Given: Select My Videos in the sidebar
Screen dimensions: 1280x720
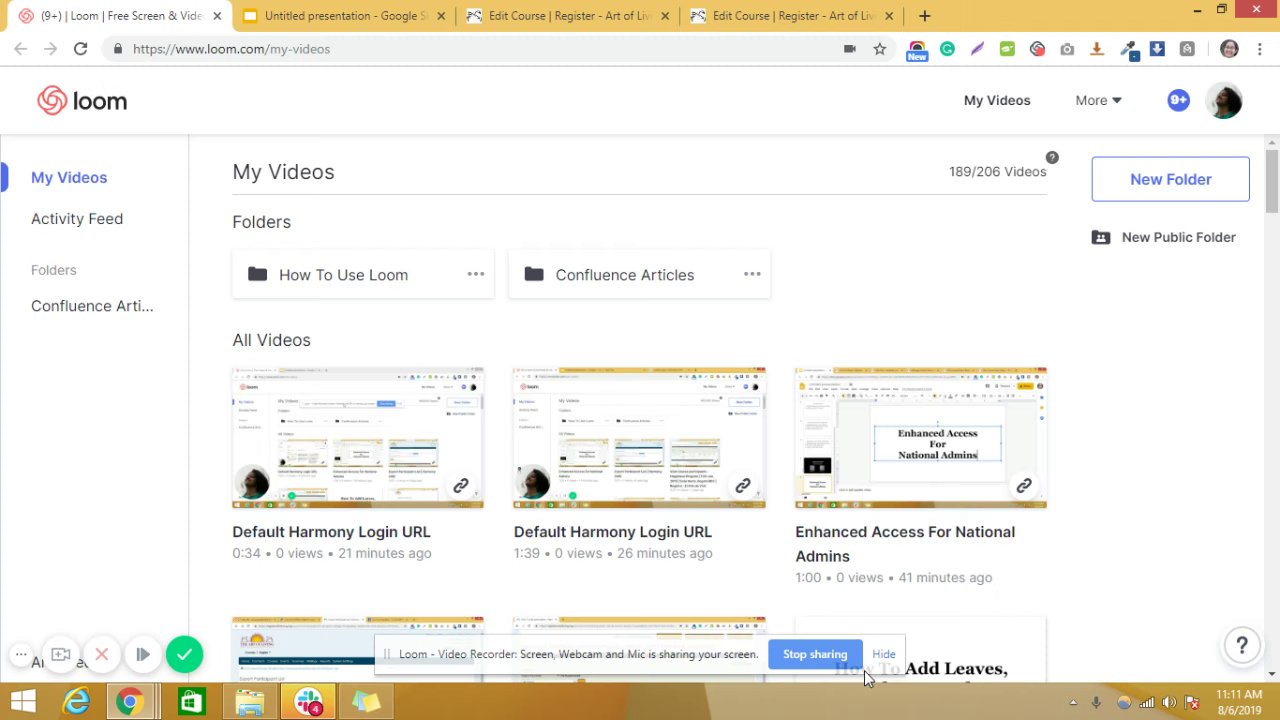Looking at the screenshot, I should tap(69, 177).
